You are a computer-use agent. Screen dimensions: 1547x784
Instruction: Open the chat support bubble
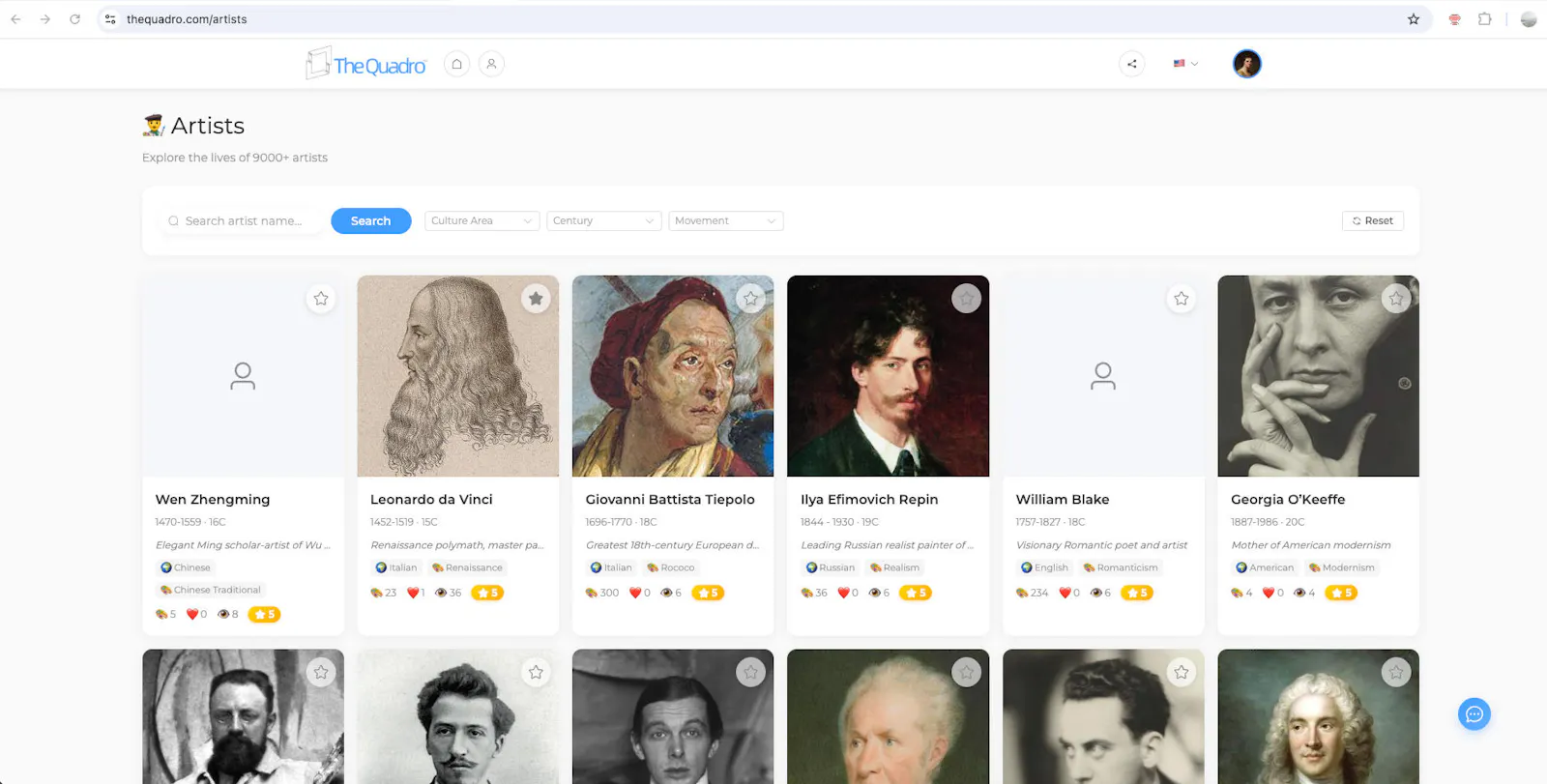(x=1474, y=714)
